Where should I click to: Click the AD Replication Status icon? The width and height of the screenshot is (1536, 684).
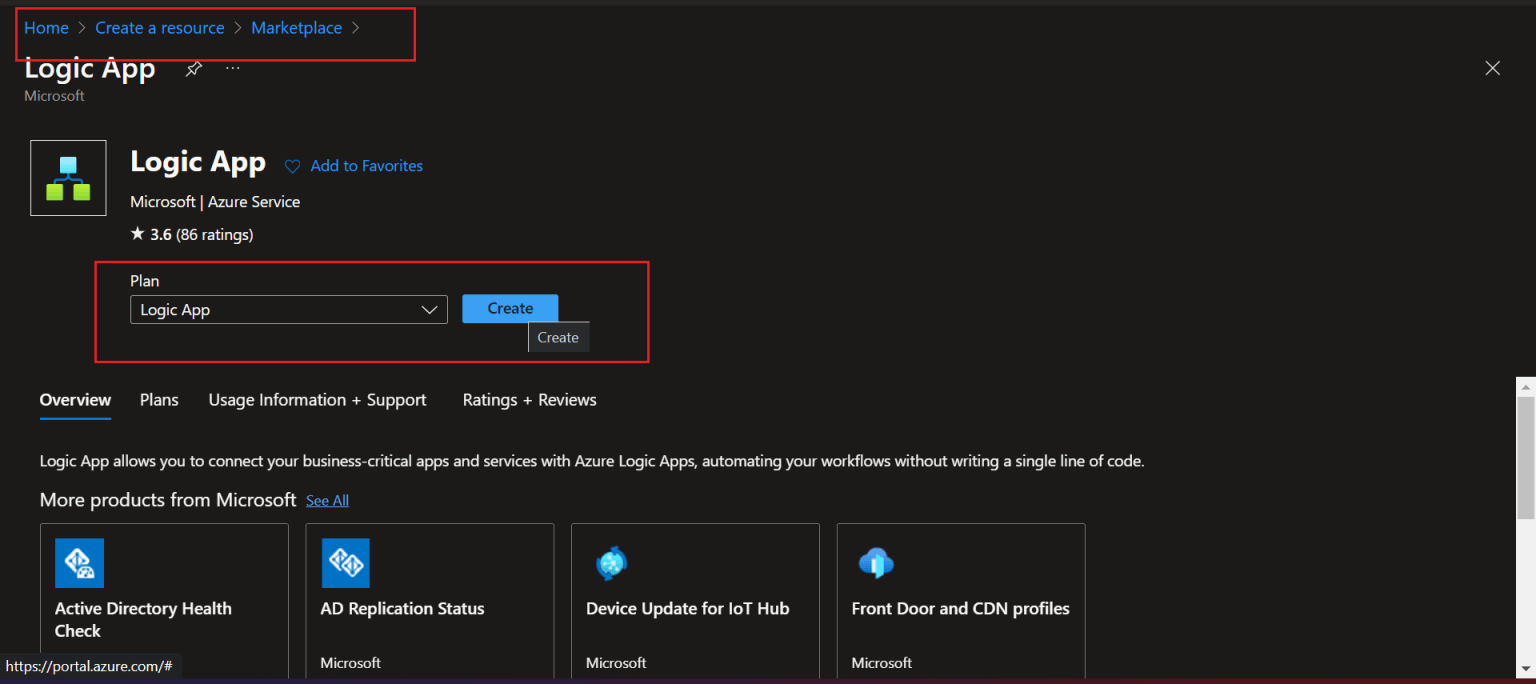[x=345, y=563]
